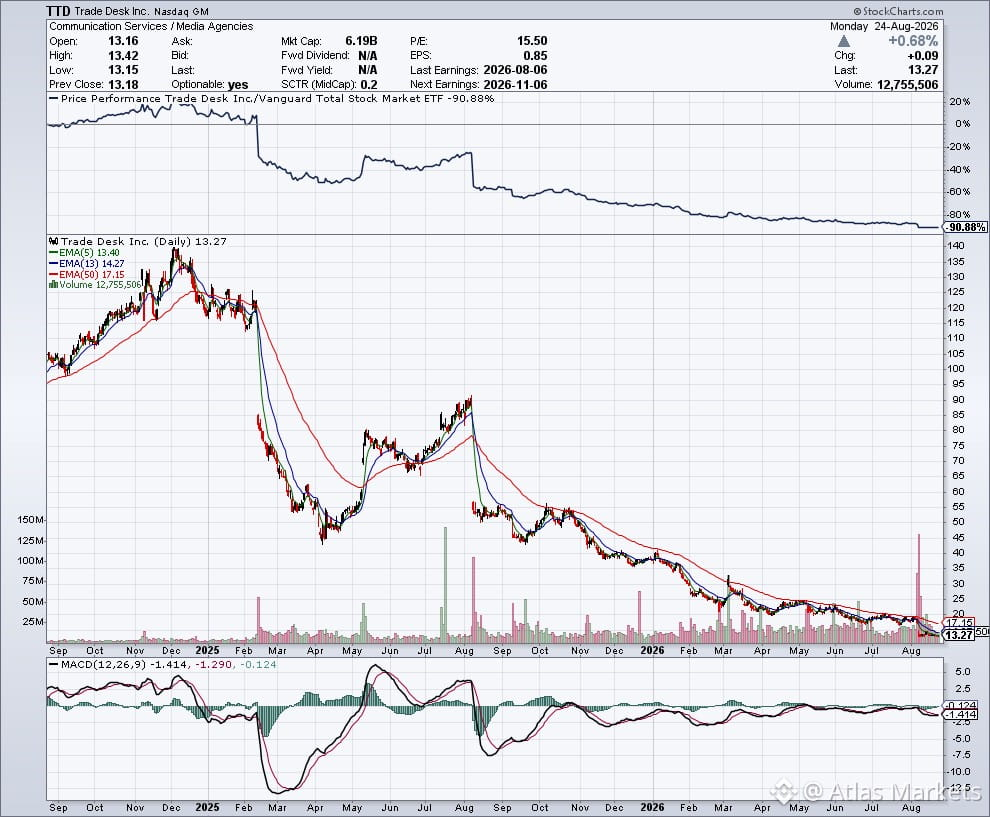Click the Volume: 12,755,506 value in quote header
Viewport: 990px width, 817px height.
pos(907,85)
